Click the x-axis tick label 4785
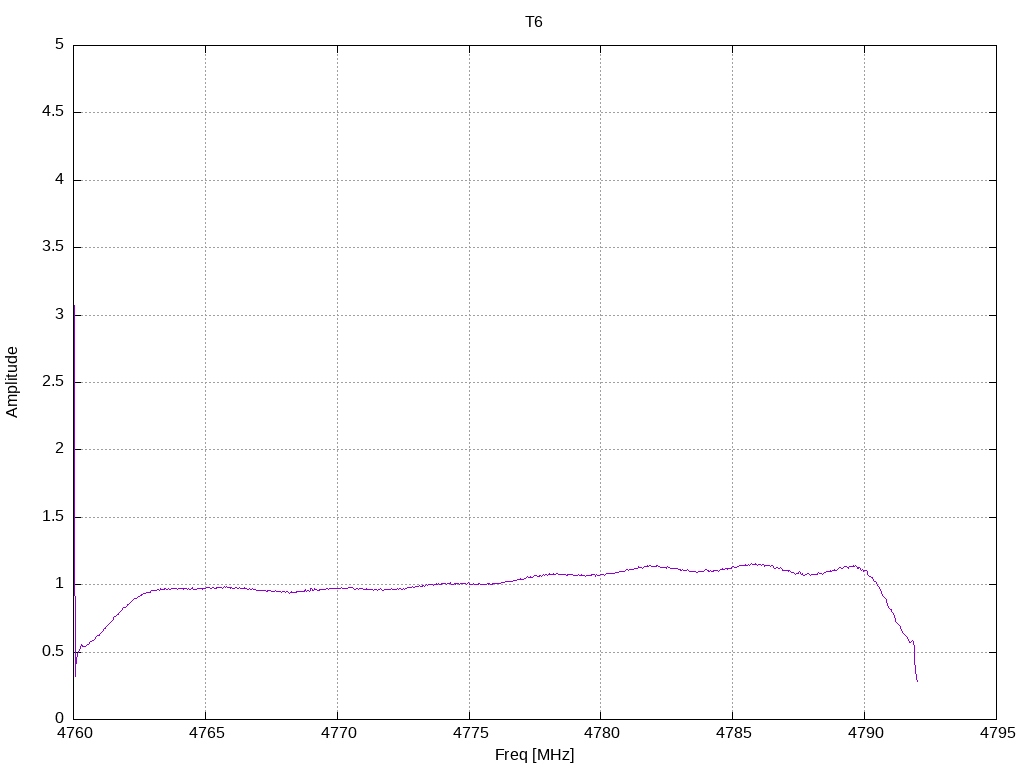Image resolution: width=1024 pixels, height=768 pixels. (733, 733)
